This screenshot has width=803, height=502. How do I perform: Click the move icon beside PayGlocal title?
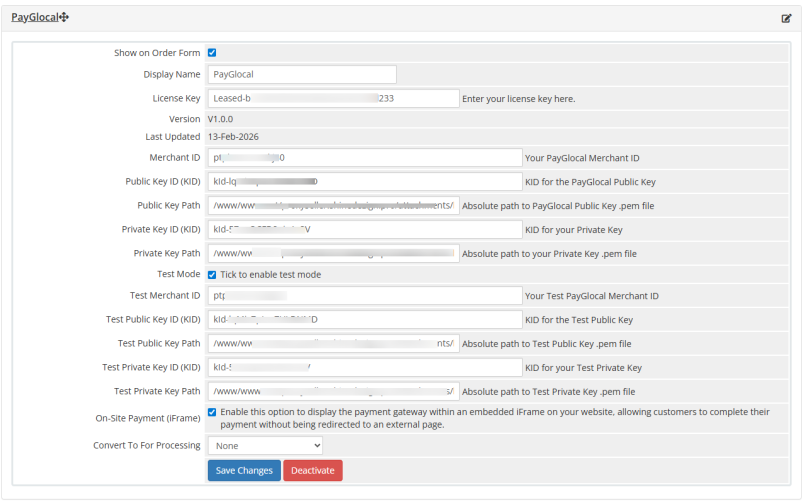coord(64,17)
